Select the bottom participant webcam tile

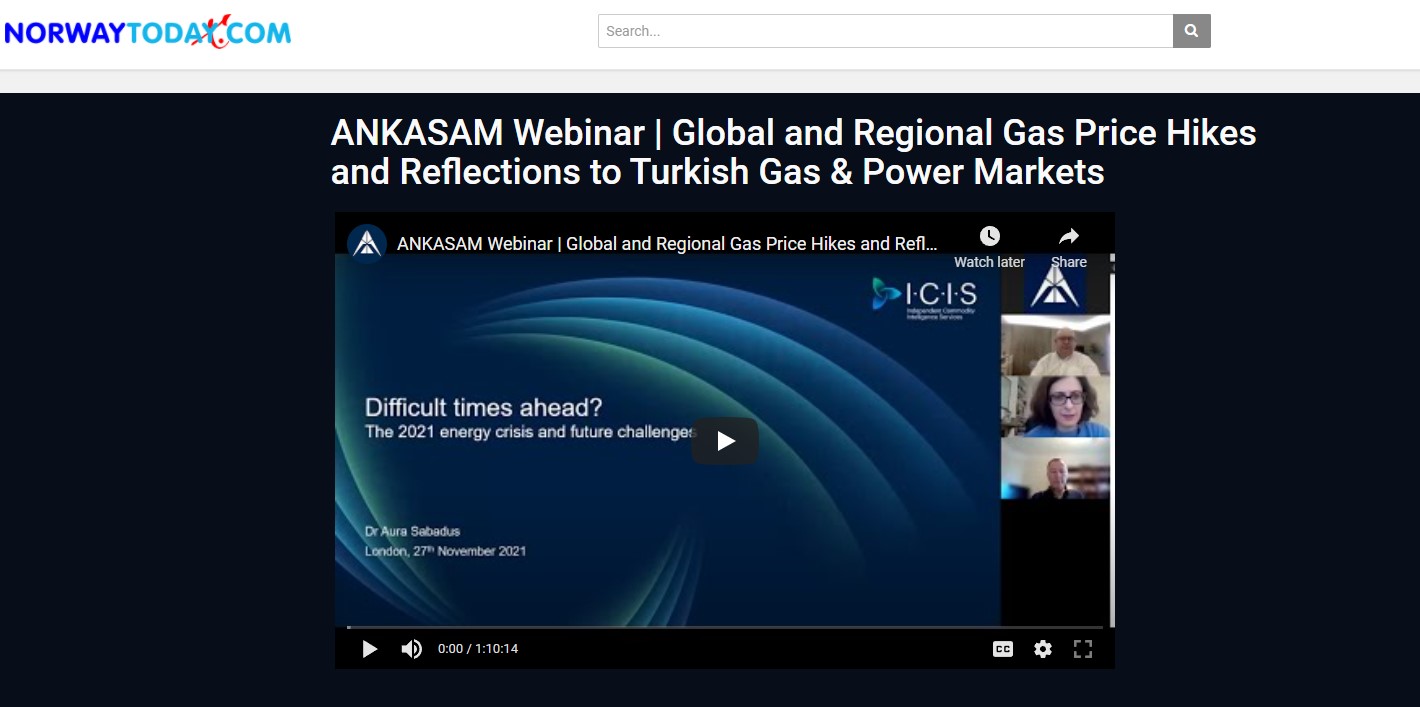1055,468
